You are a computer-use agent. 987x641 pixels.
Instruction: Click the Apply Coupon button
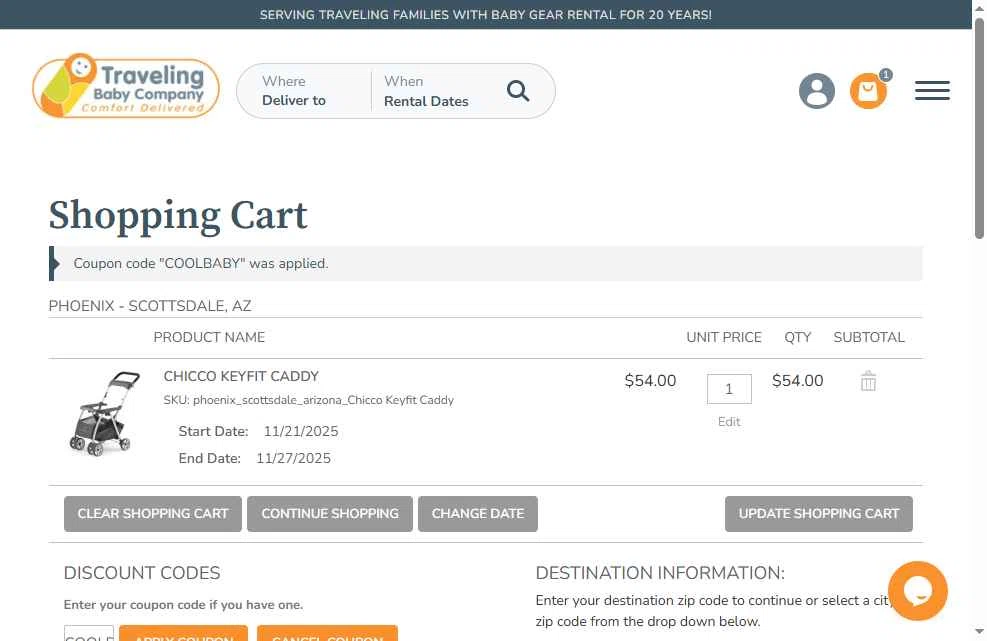tap(183, 633)
